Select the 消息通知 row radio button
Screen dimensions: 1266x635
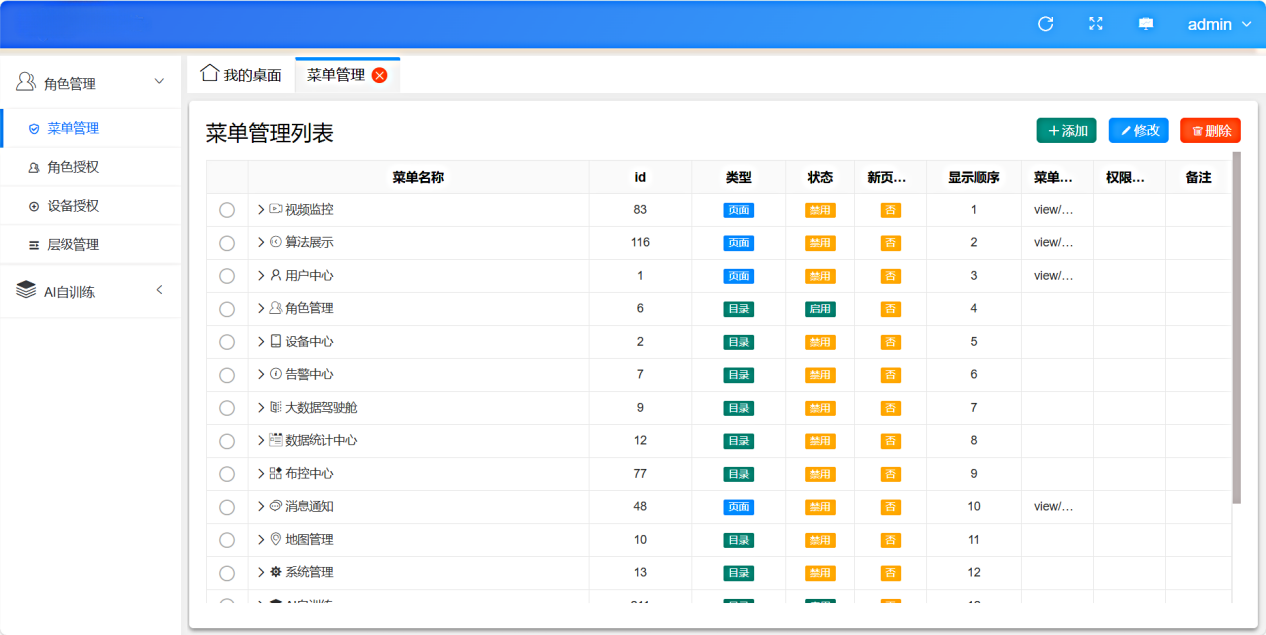point(227,507)
